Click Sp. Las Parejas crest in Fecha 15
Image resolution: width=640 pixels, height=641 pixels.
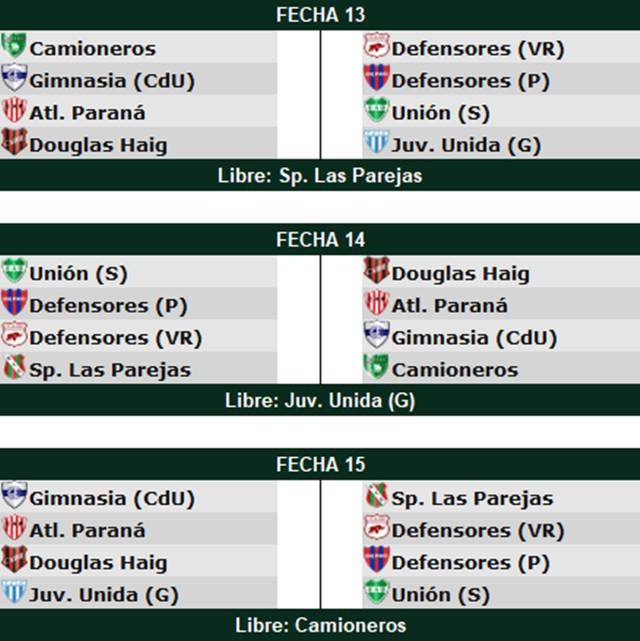tap(376, 497)
